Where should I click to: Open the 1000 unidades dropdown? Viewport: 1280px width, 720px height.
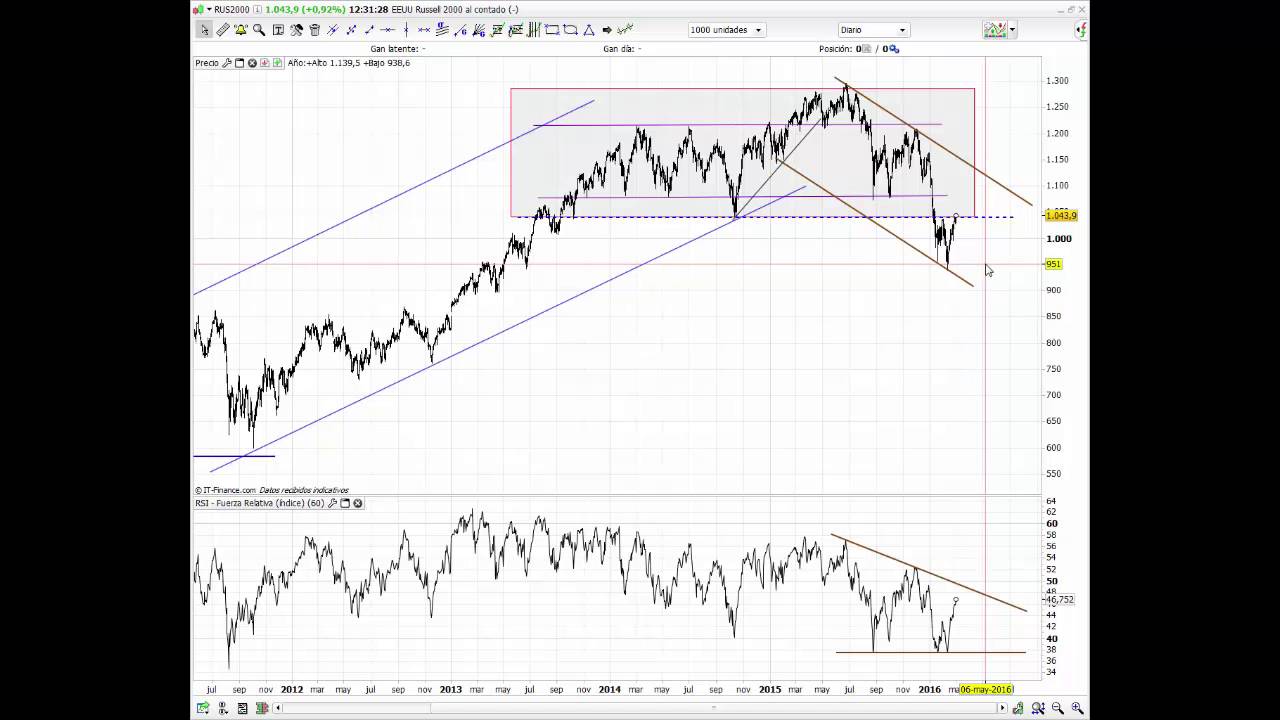click(x=727, y=30)
